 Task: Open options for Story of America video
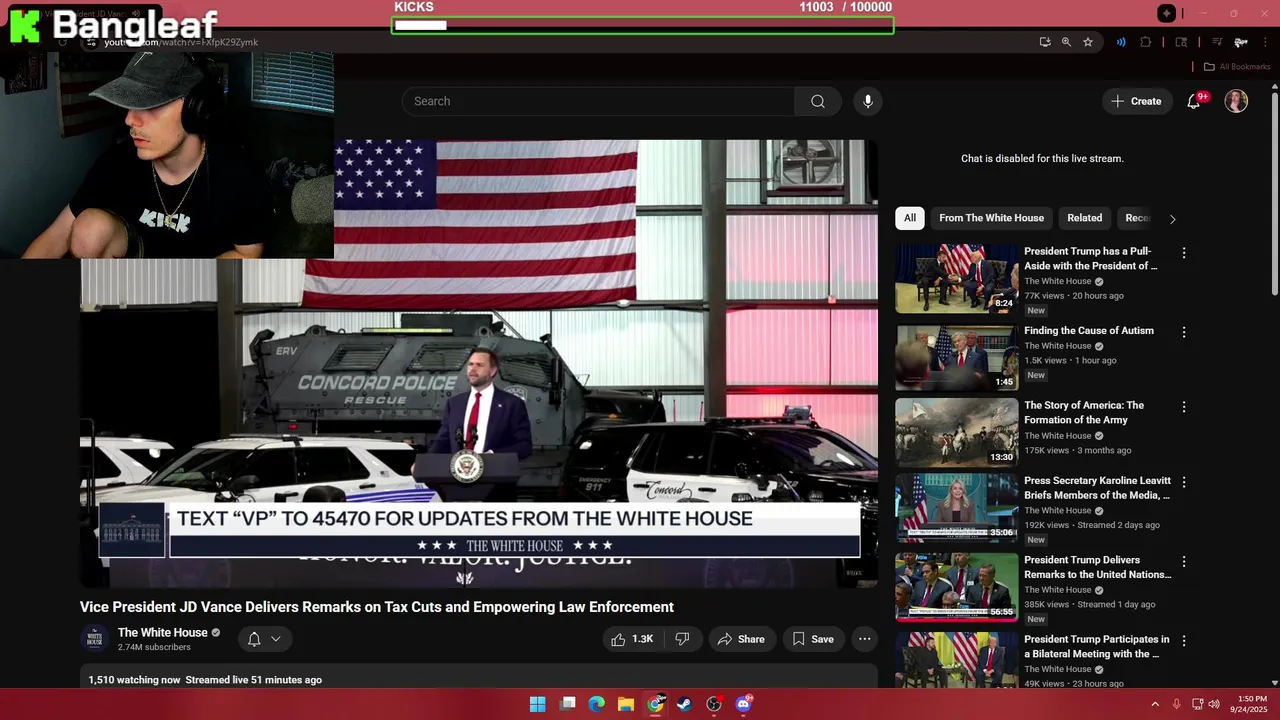[x=1184, y=407]
